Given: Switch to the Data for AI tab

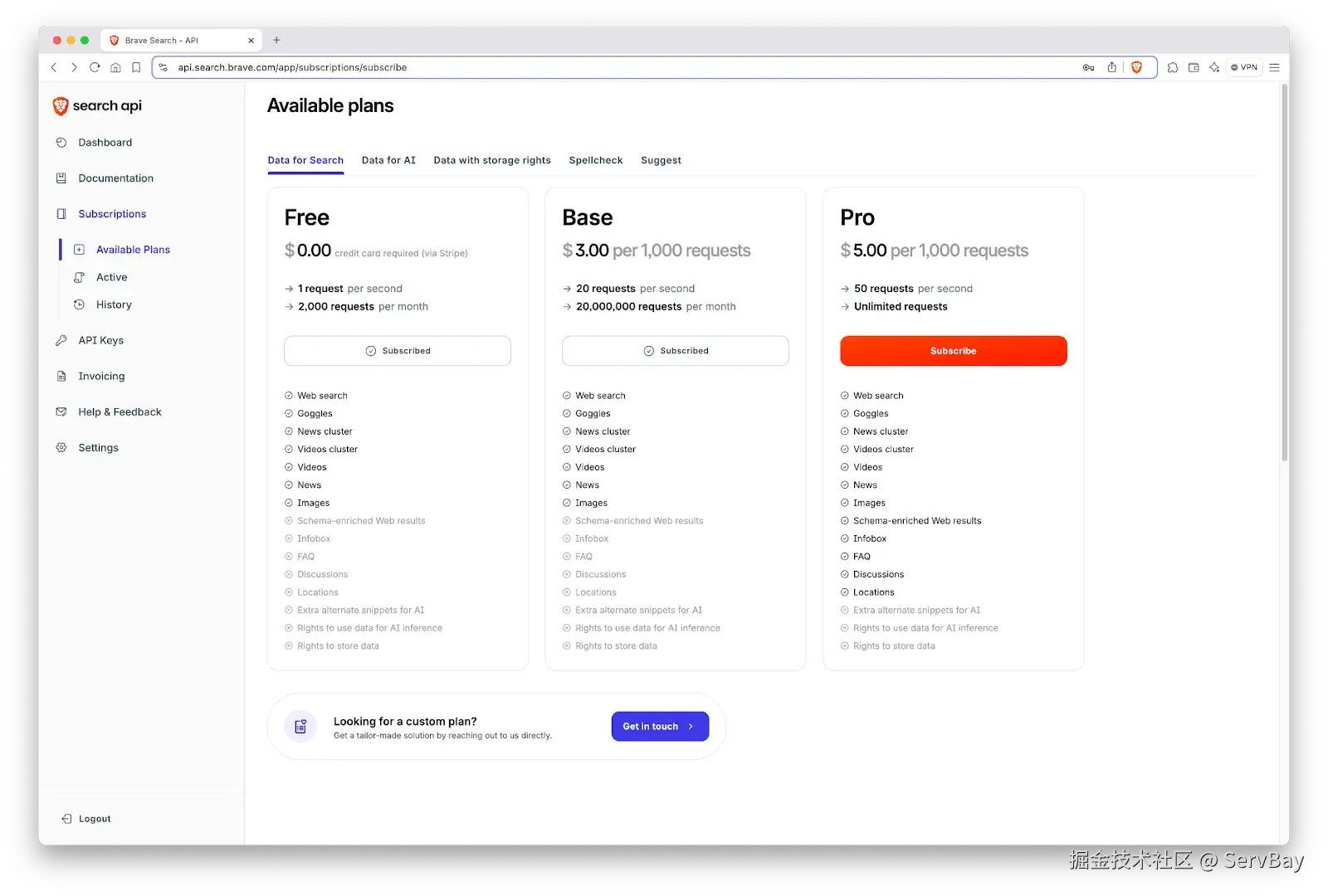Looking at the screenshot, I should [388, 160].
